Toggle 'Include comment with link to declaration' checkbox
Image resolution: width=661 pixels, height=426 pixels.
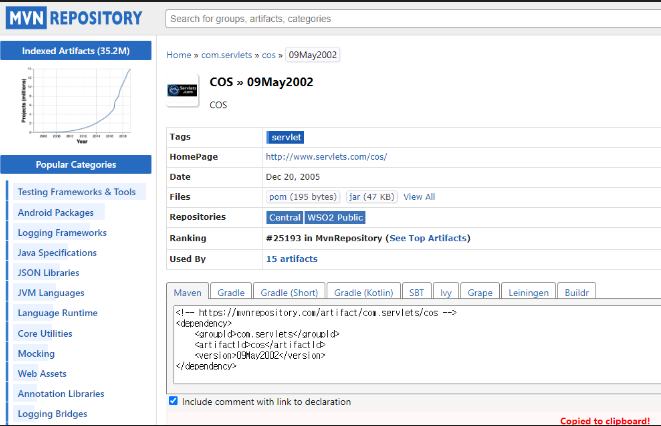coord(173,401)
